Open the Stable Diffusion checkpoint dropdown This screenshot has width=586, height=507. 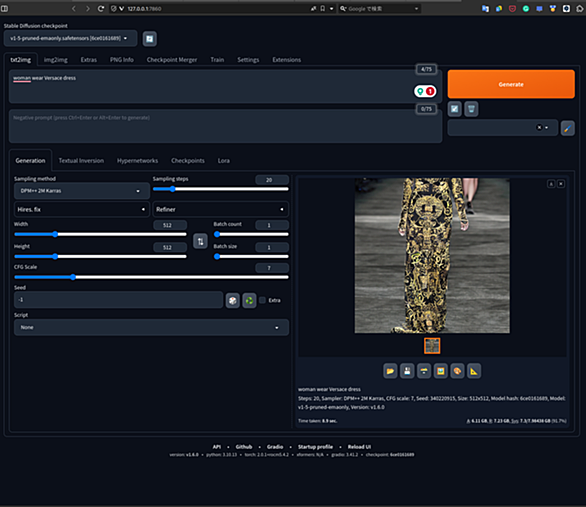point(70,38)
